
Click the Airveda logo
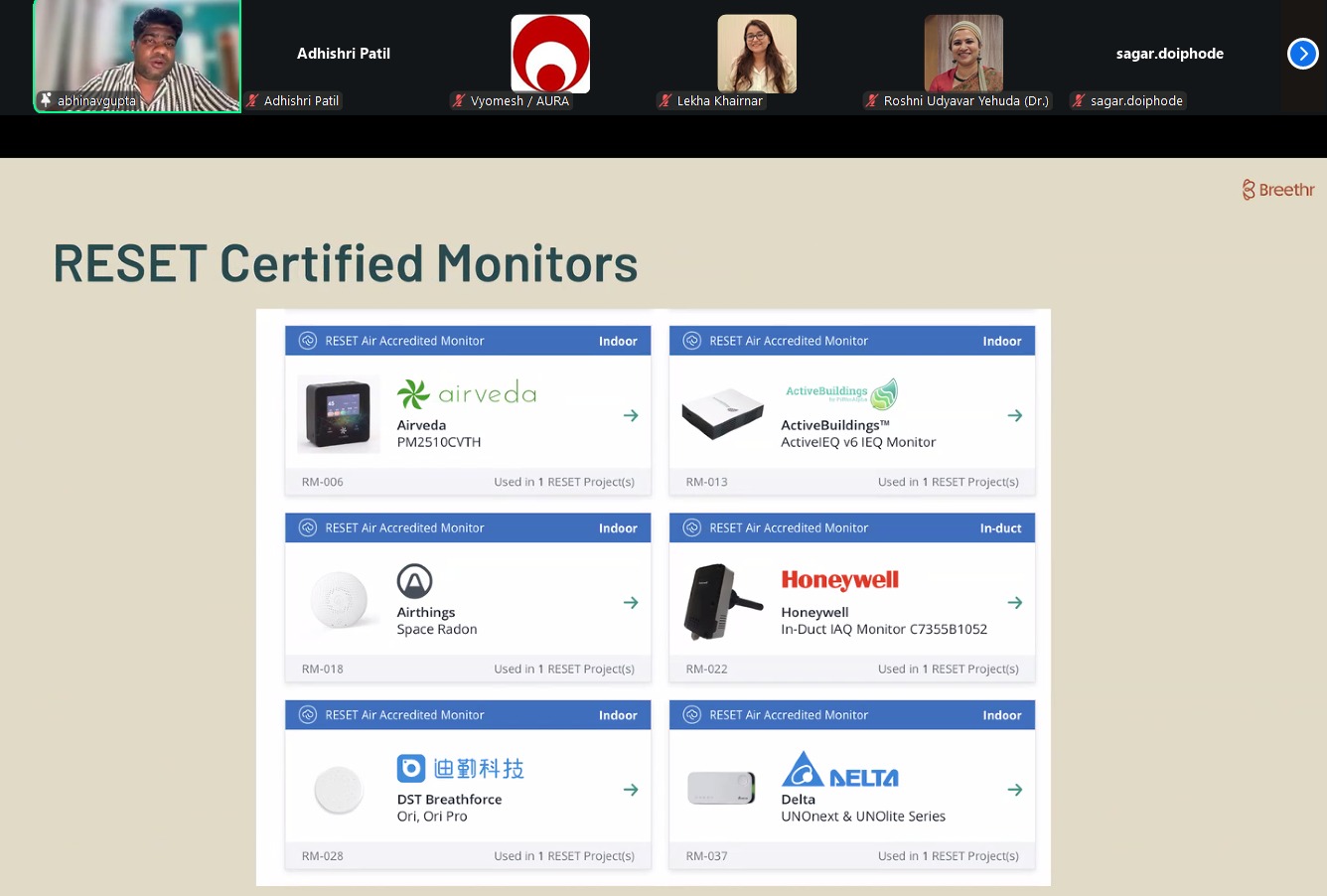click(x=467, y=394)
